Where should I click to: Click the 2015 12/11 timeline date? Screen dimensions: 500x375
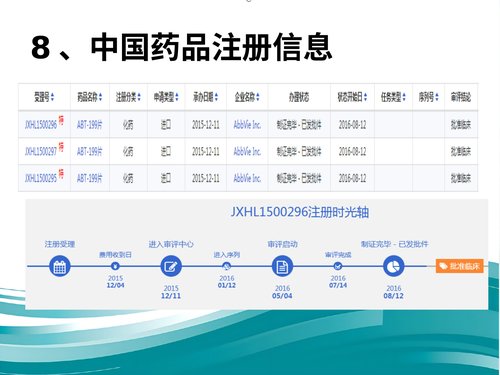click(171, 292)
